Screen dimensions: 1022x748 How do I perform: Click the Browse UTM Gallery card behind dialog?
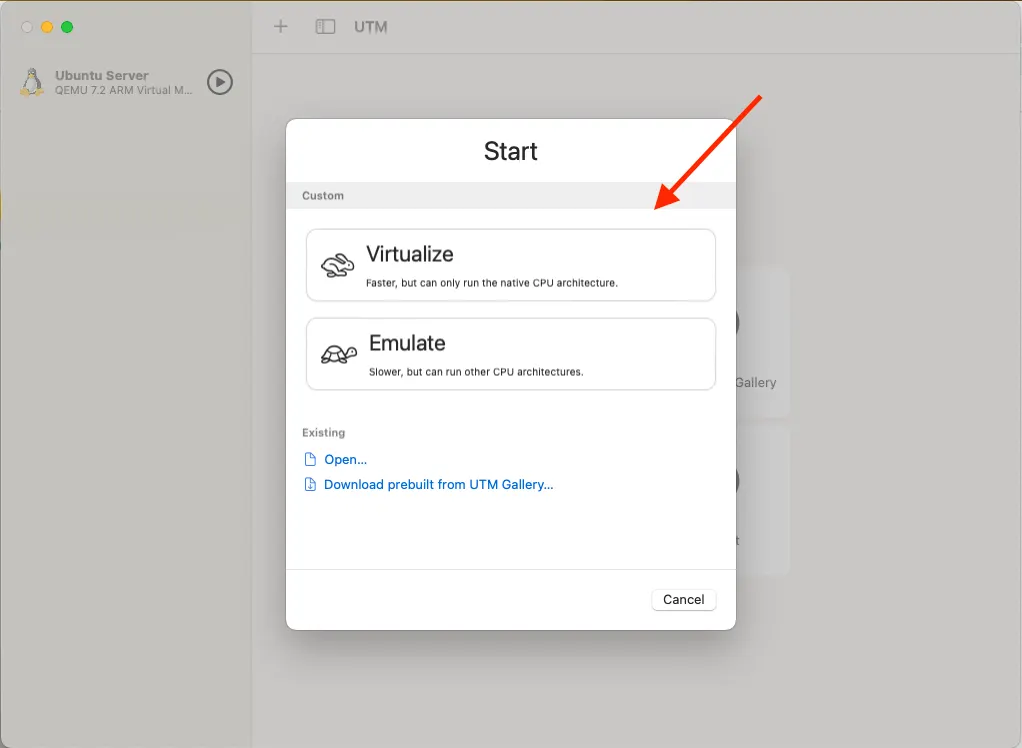757,345
